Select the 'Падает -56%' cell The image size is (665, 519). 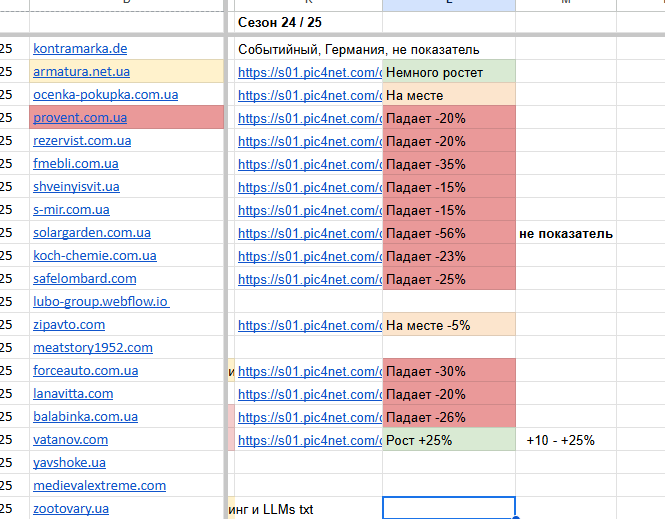[x=449, y=232]
